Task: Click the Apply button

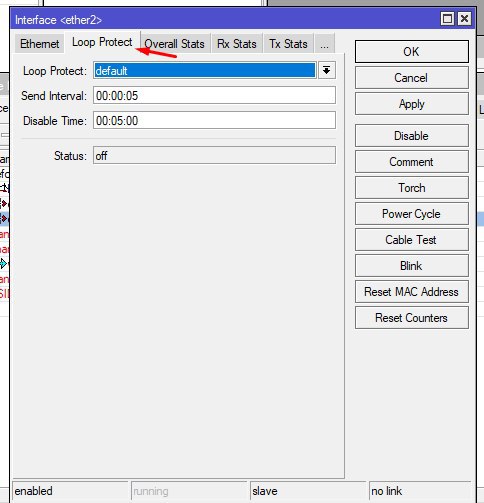Action: (412, 104)
